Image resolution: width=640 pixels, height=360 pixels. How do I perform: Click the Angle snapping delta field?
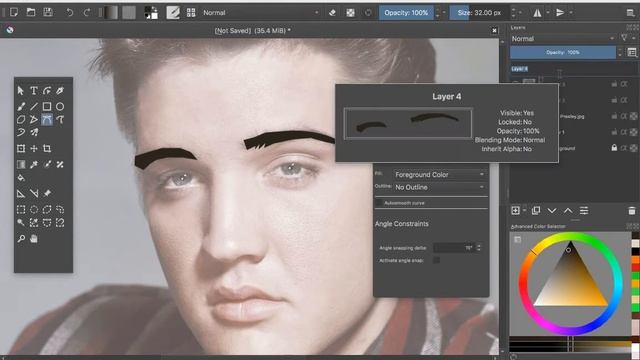pyautogui.click(x=455, y=248)
